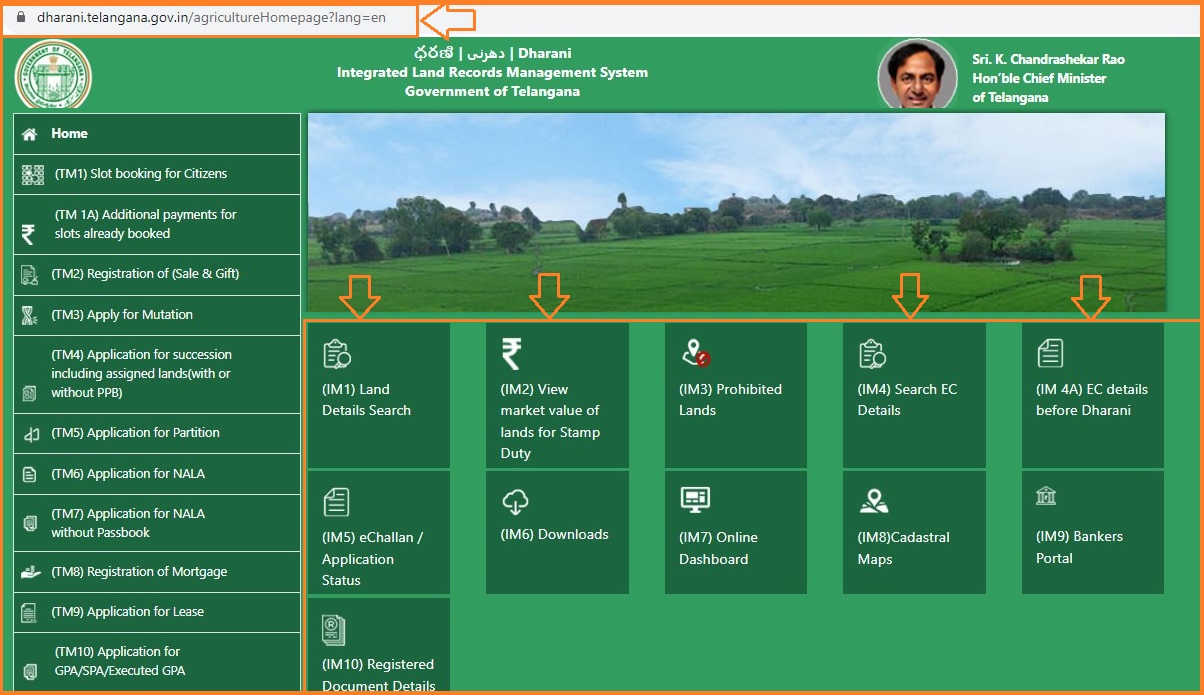This screenshot has width=1204, height=695.
Task: Open (TM2) Registration of Sale & Gift
Action: click(145, 274)
